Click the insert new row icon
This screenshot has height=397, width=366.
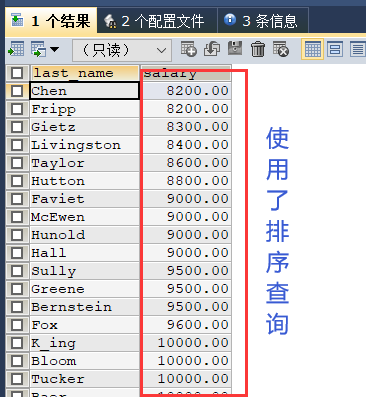click(189, 49)
